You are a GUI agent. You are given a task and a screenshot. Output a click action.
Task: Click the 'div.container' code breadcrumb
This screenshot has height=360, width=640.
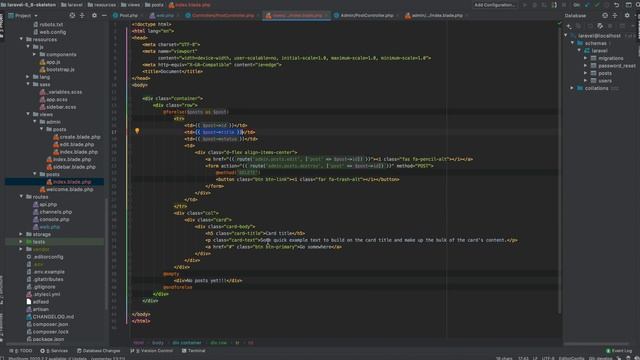[187, 343]
